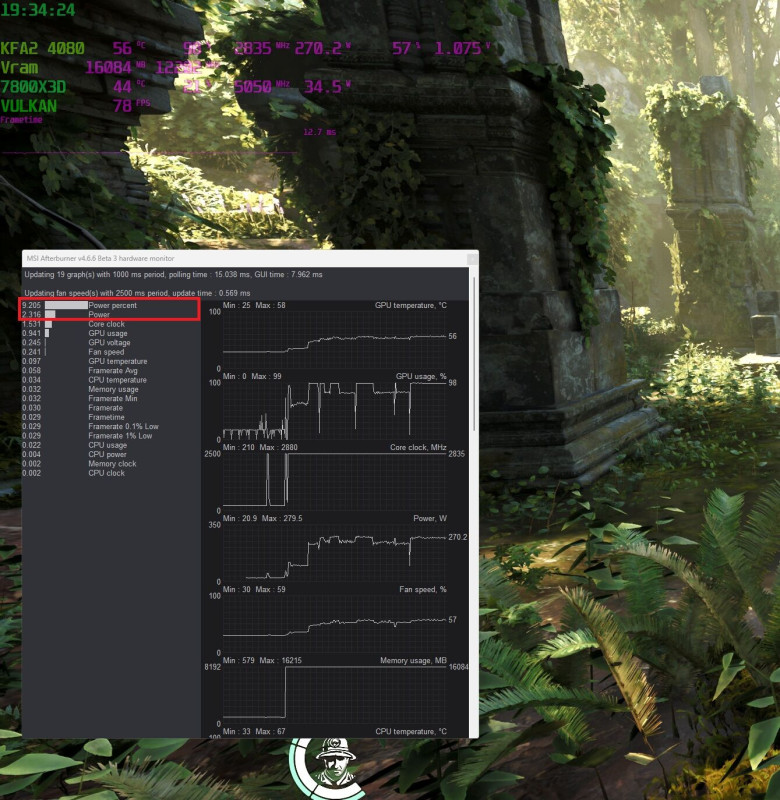Click the 'Updating 19 graph(s)' status line
This screenshot has height=800, width=780.
click(x=173, y=274)
